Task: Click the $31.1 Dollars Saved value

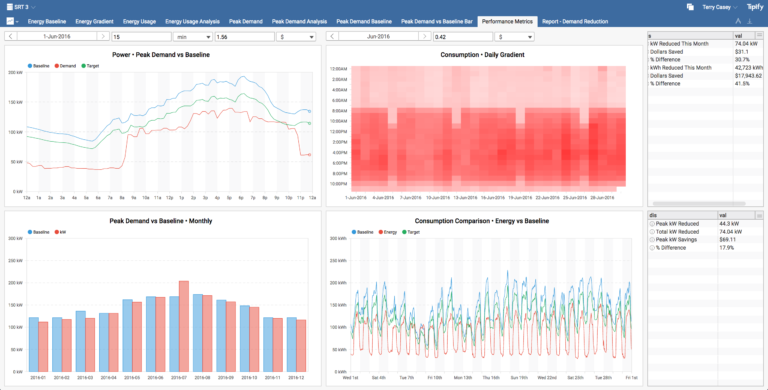Action: [x=748, y=51]
